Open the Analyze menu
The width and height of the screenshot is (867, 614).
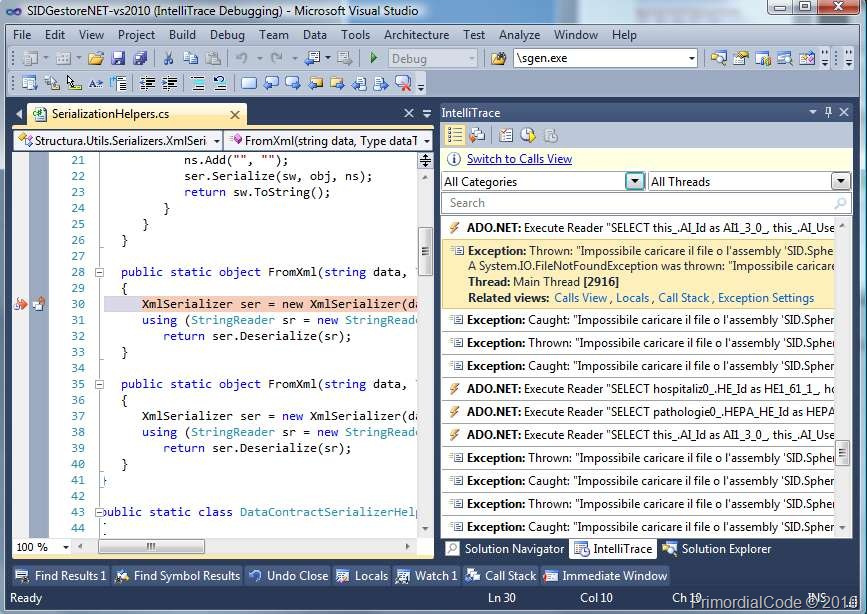[519, 35]
